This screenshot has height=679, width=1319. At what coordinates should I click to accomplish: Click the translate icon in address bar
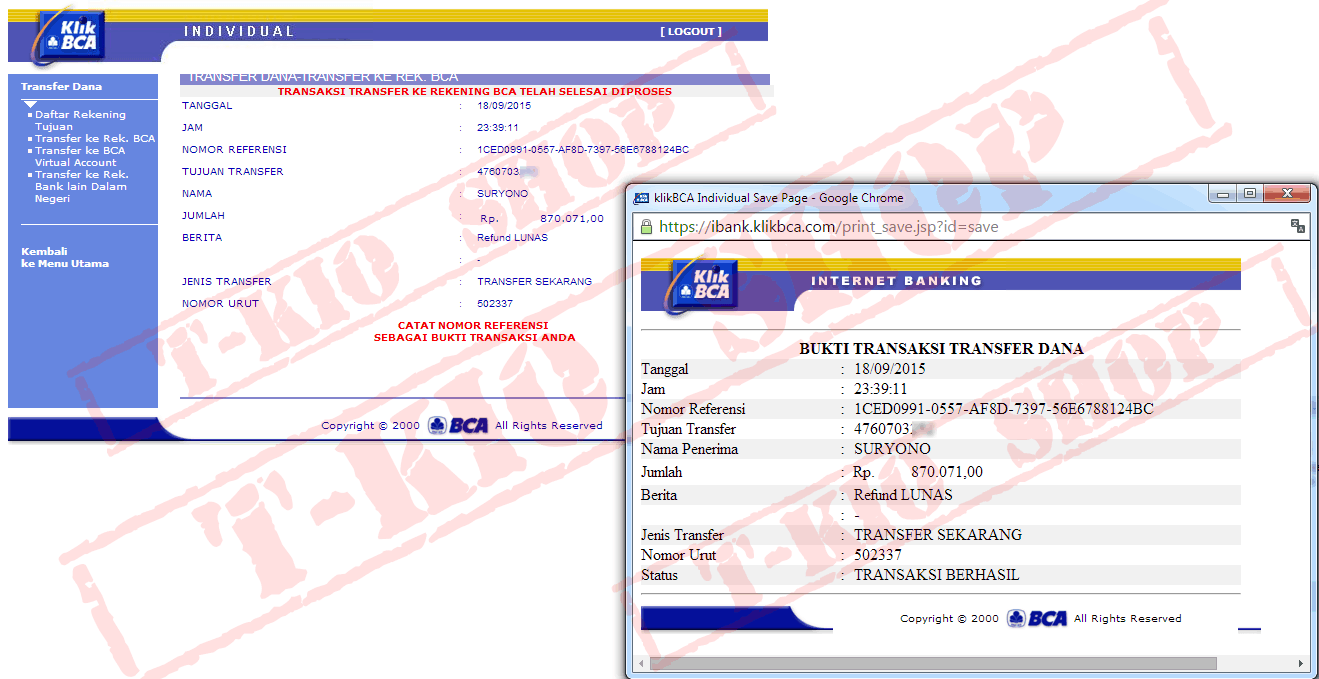click(1297, 227)
